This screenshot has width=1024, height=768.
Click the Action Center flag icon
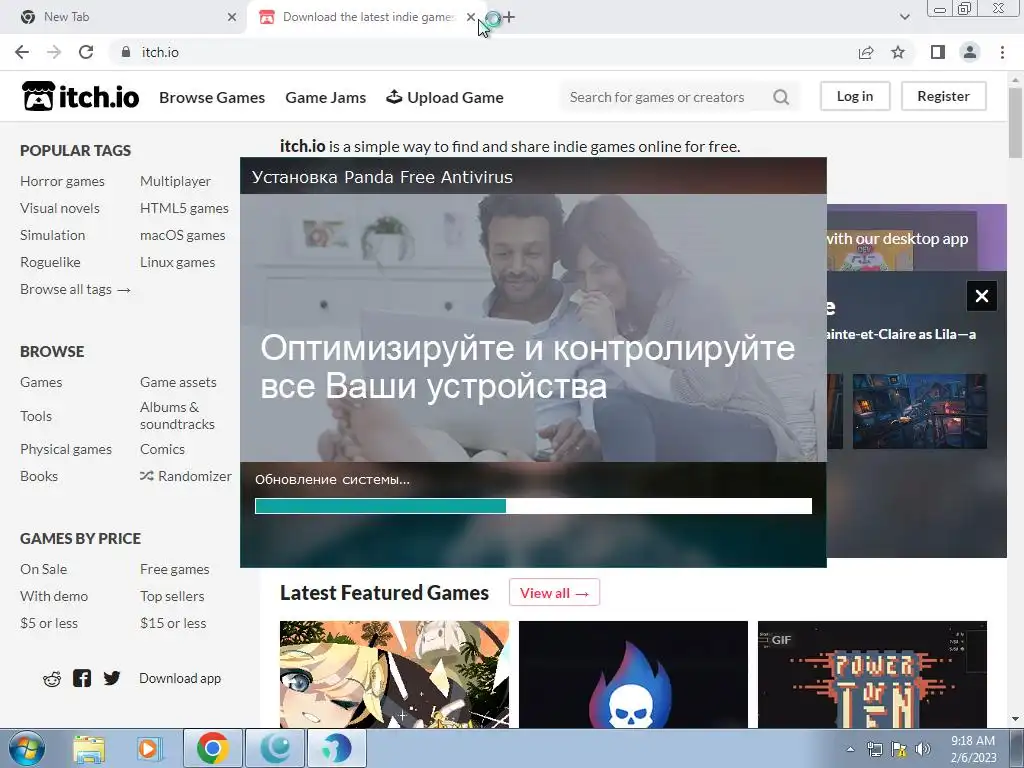pos(899,749)
